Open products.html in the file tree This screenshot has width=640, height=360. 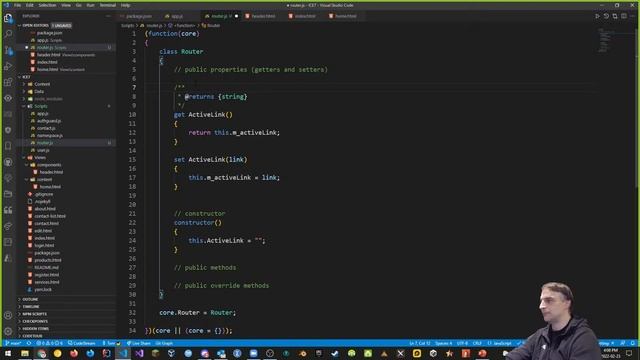pyautogui.click(x=48, y=260)
